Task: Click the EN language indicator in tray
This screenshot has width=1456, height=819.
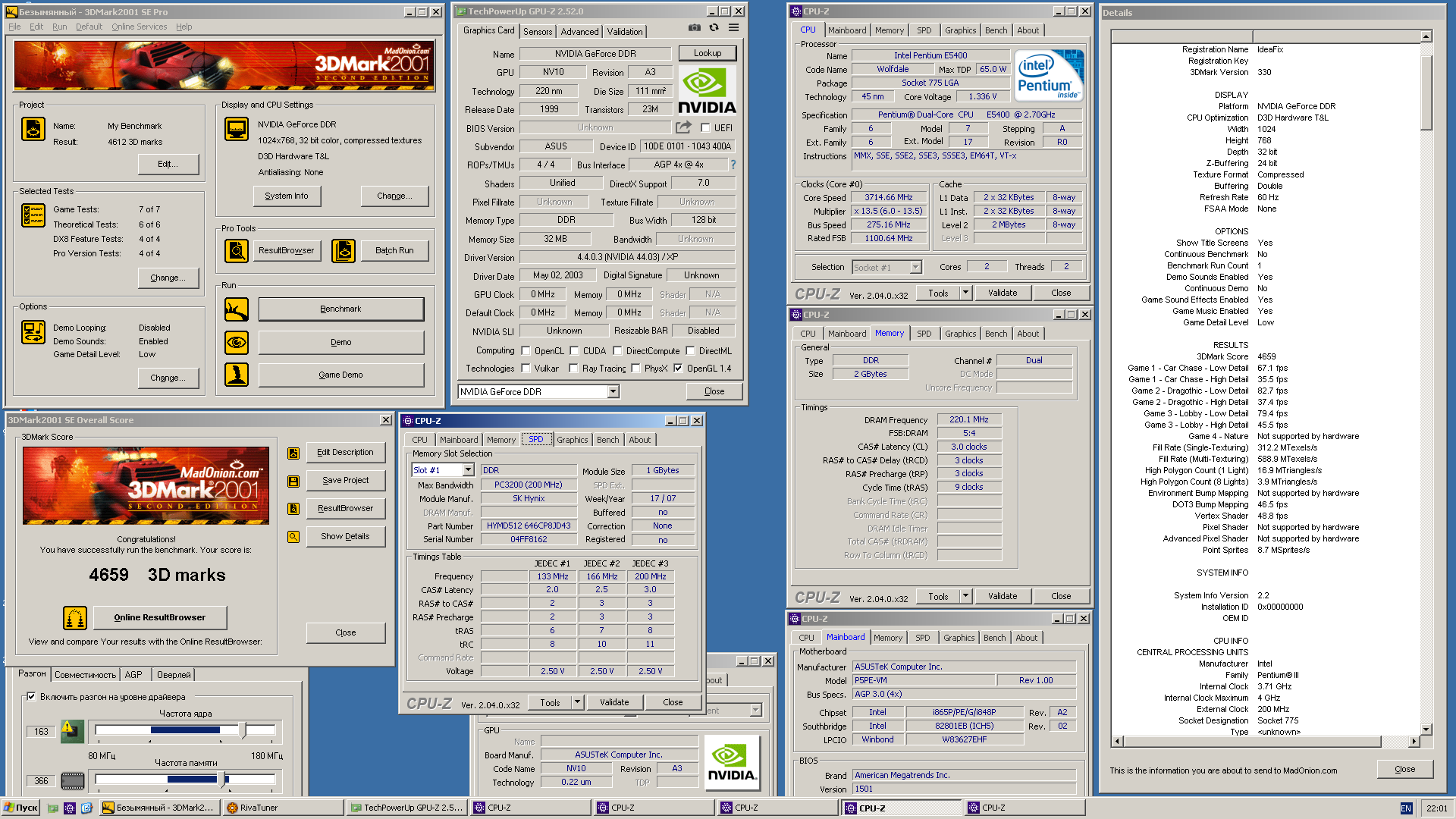Action: [1406, 808]
